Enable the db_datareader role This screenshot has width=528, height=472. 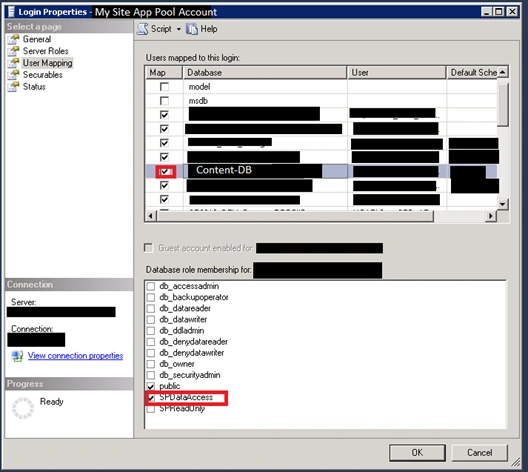point(151,308)
